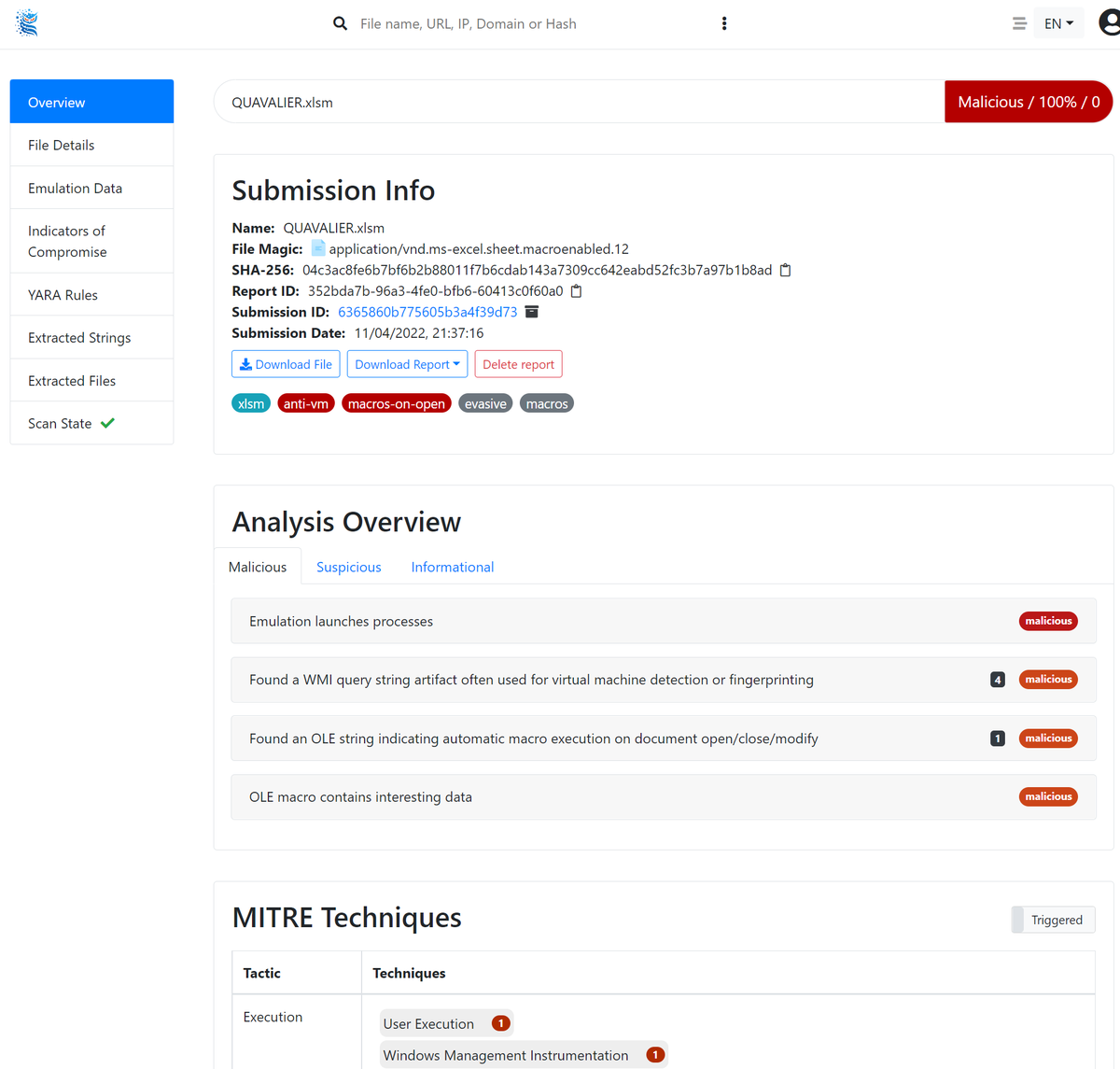Expand the Emulation launches processes row

pos(664,621)
